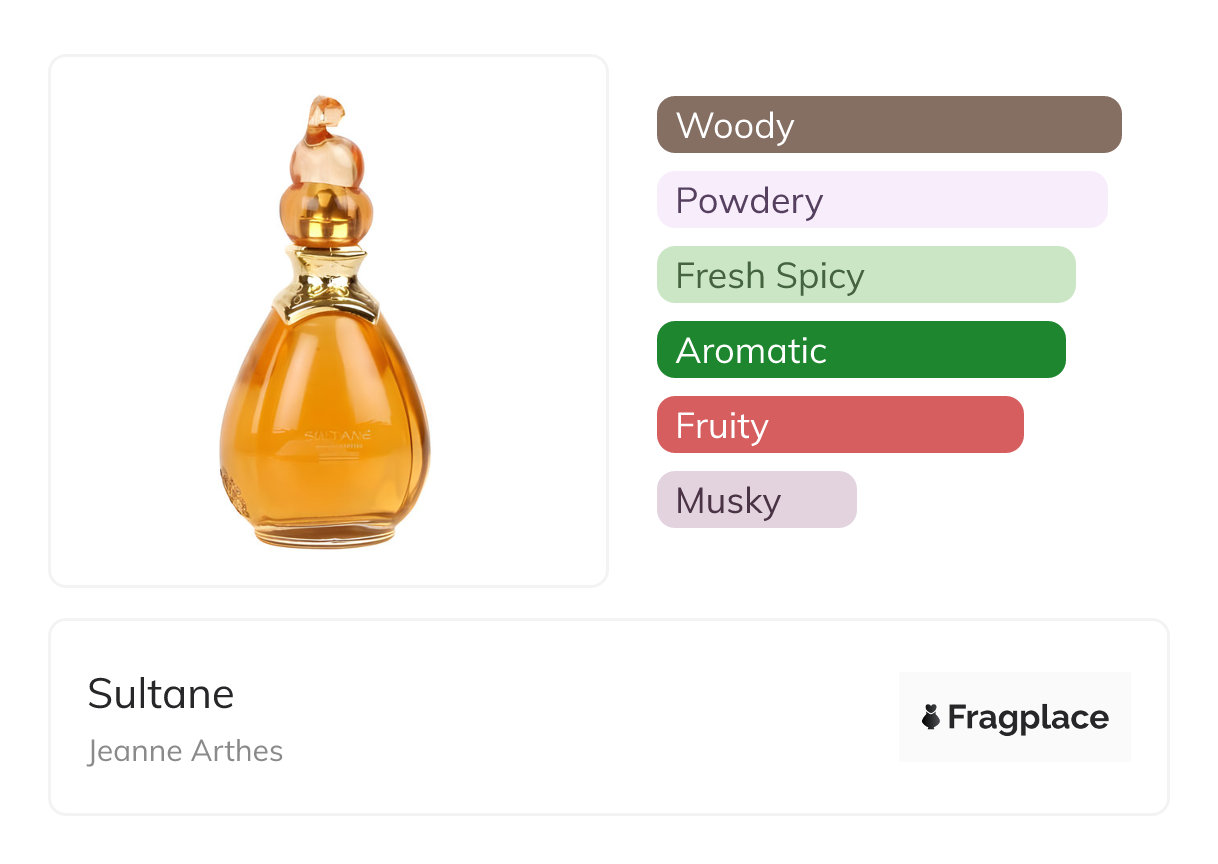Click the Musky text label

[x=728, y=501]
